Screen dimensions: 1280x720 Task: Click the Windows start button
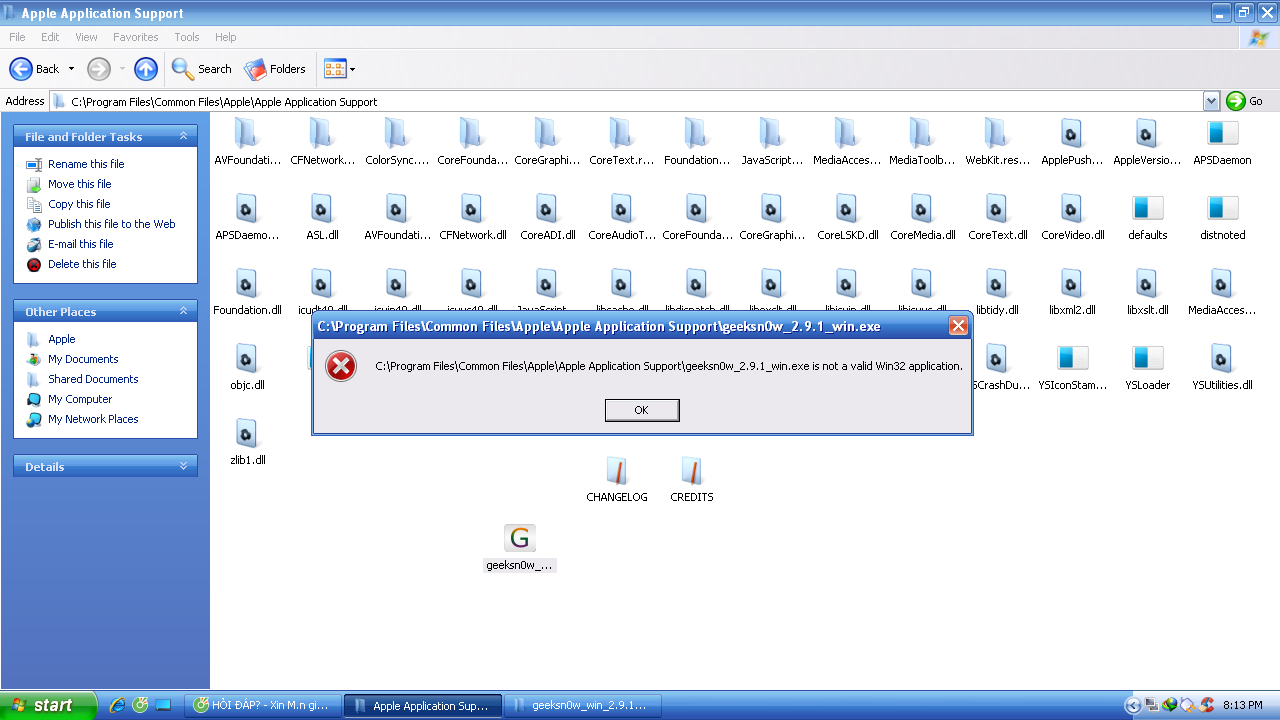(x=48, y=705)
